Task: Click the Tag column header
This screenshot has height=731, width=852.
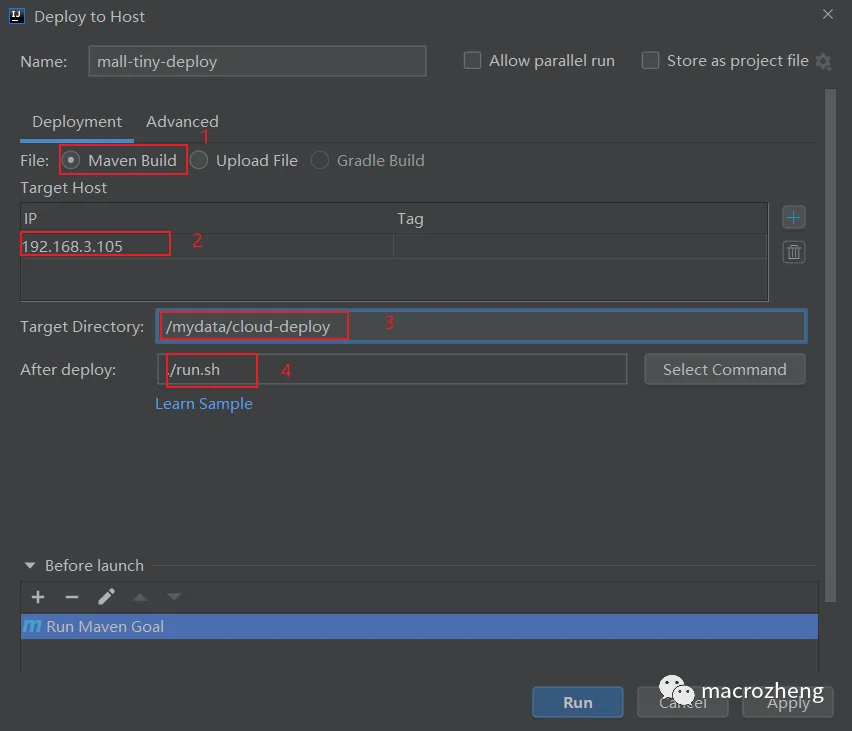Action: (580, 218)
